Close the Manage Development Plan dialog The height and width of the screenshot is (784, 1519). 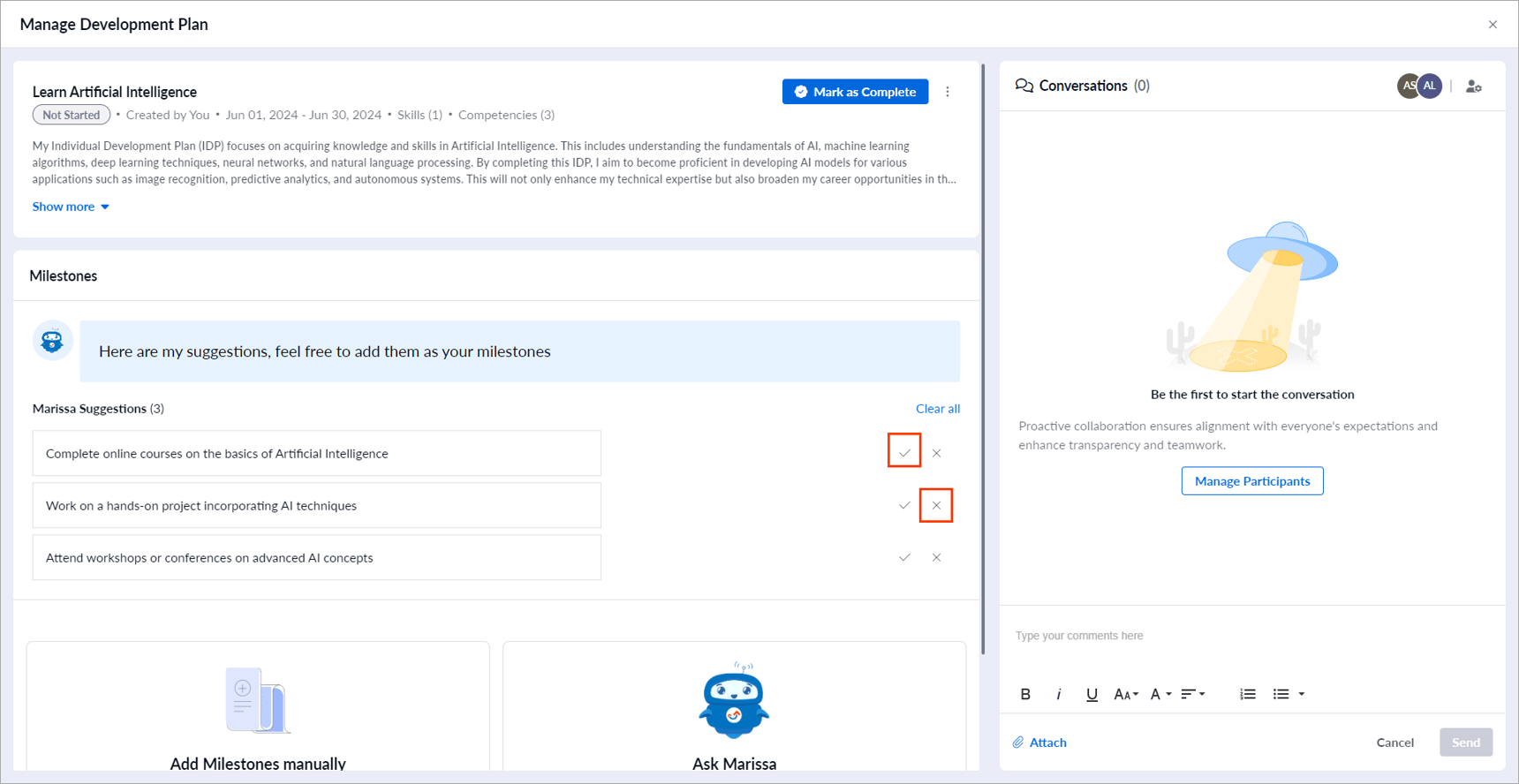click(1493, 25)
